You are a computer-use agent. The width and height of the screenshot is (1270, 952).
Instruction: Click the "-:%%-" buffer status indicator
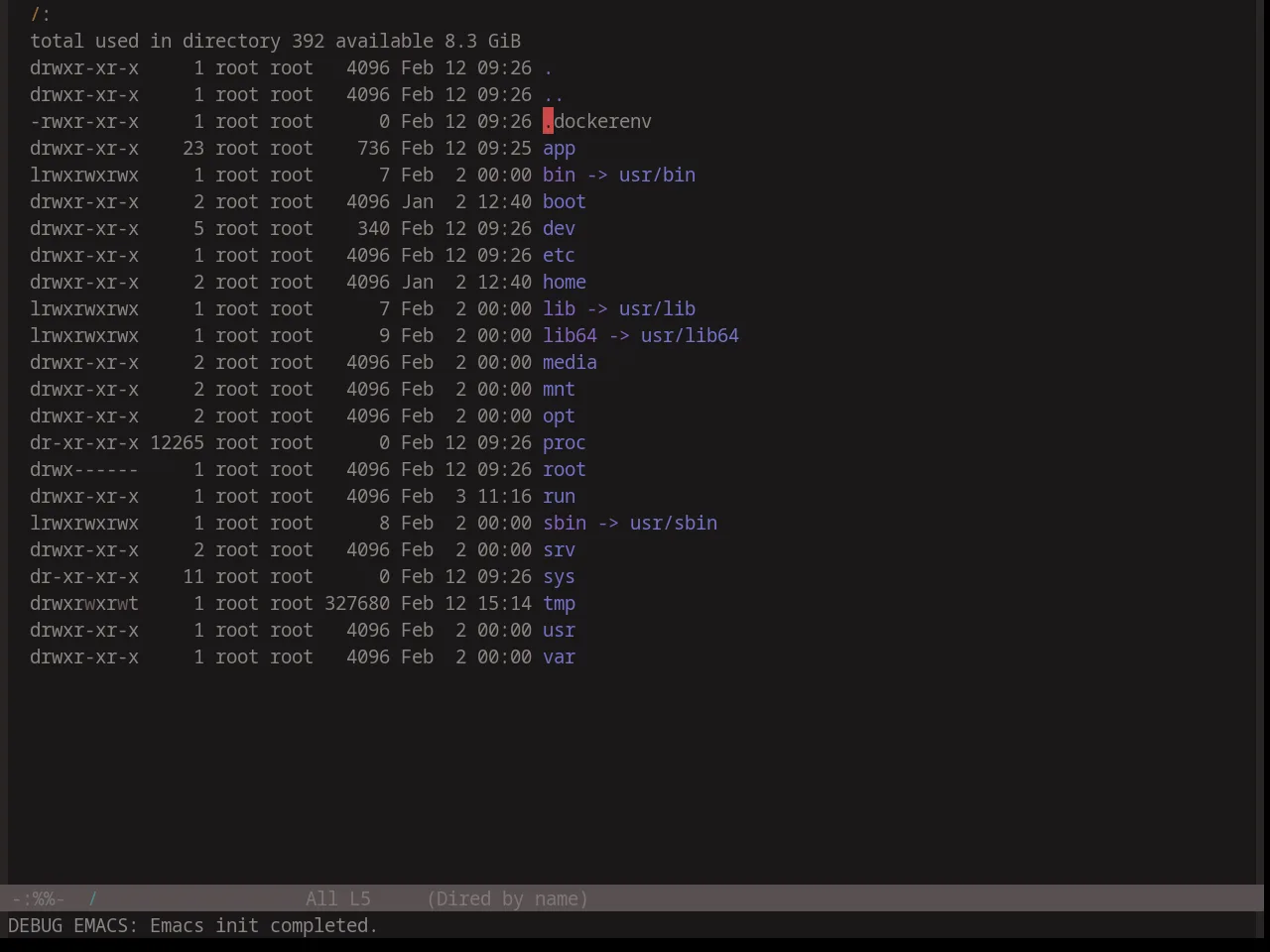tap(39, 898)
